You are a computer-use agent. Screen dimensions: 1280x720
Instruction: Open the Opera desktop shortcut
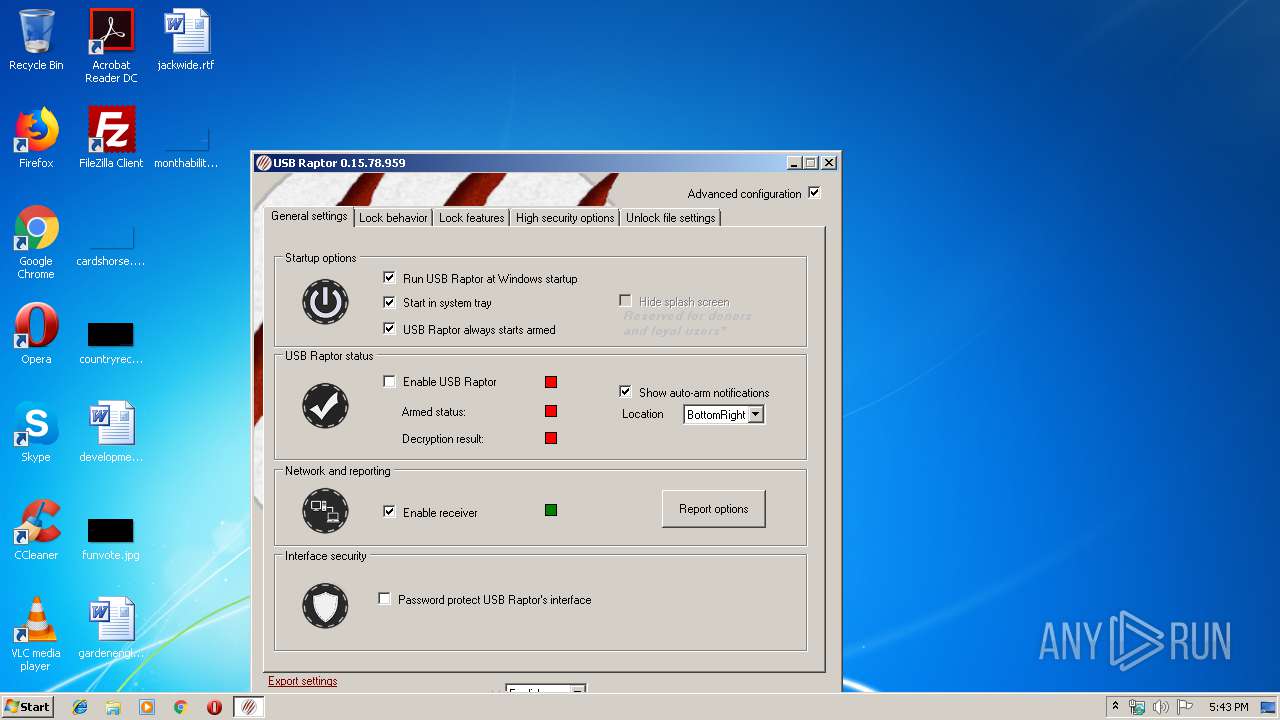(36, 334)
